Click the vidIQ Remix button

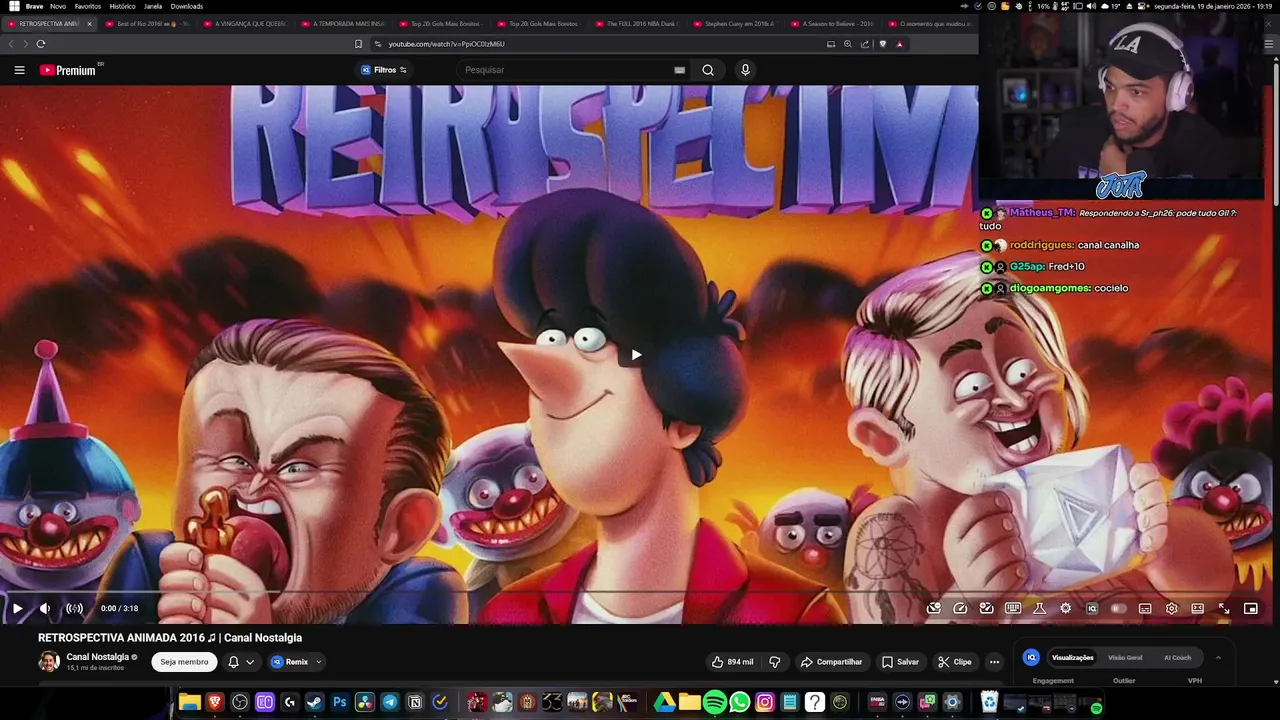(x=290, y=662)
